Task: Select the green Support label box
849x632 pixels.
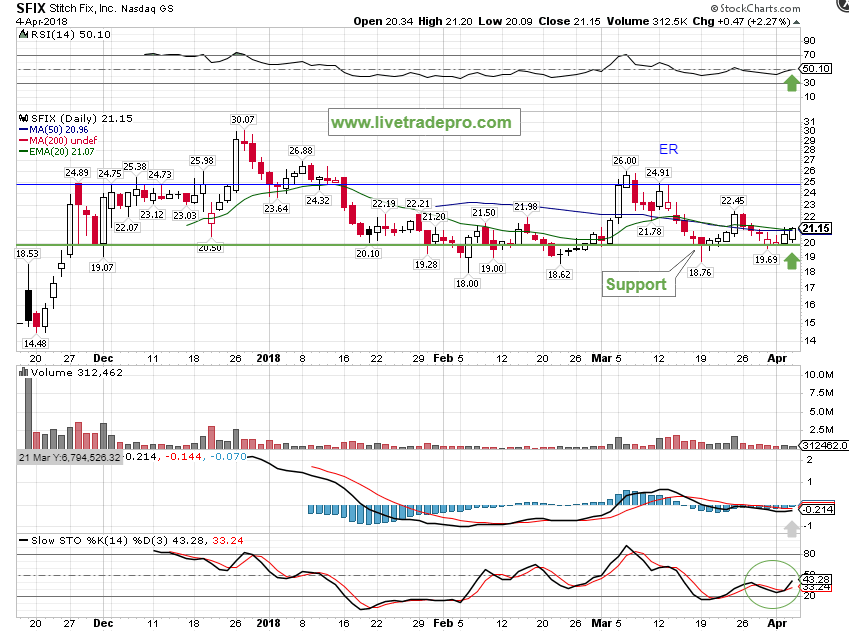Action: tap(637, 284)
